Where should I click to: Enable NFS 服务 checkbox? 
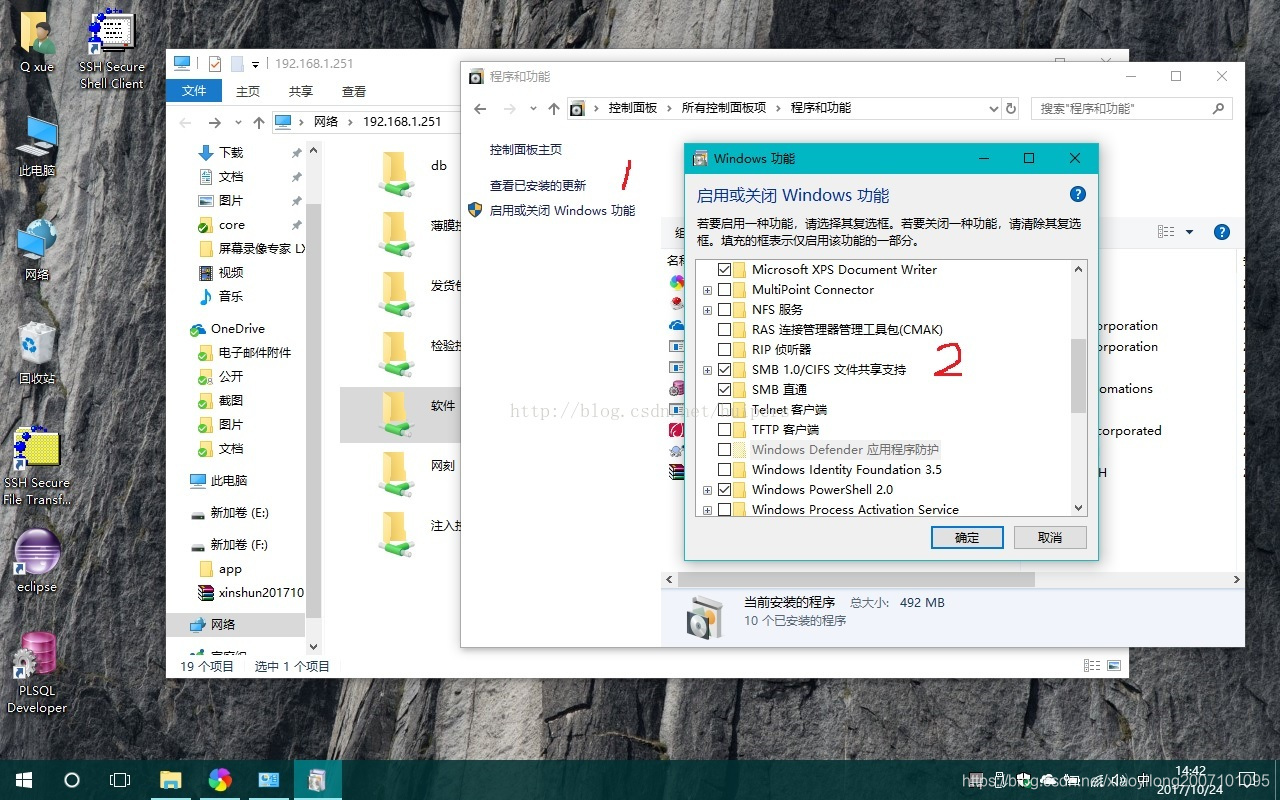[725, 309]
